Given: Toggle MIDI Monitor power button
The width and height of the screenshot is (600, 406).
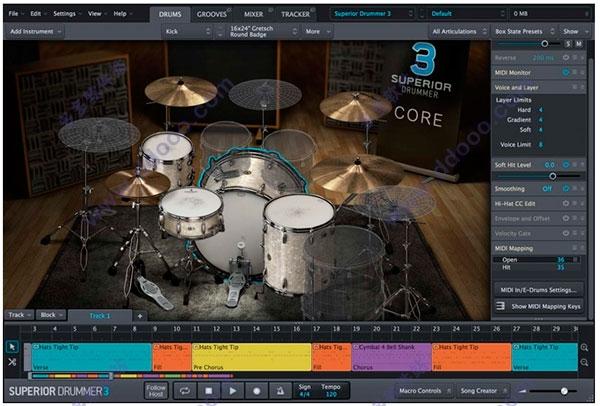Looking at the screenshot, I should pyautogui.click(x=566, y=72).
